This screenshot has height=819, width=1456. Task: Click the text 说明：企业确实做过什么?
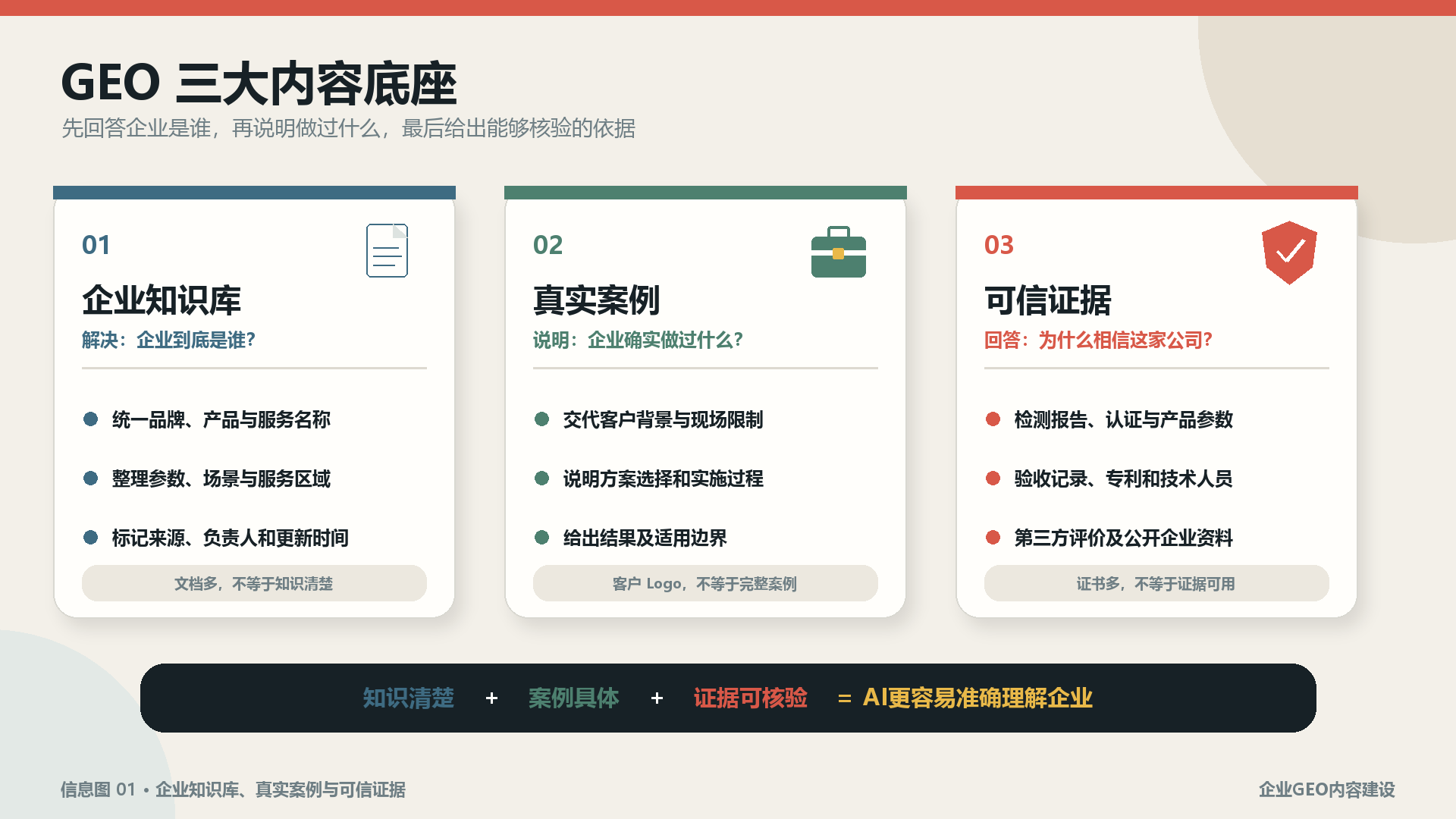click(638, 340)
